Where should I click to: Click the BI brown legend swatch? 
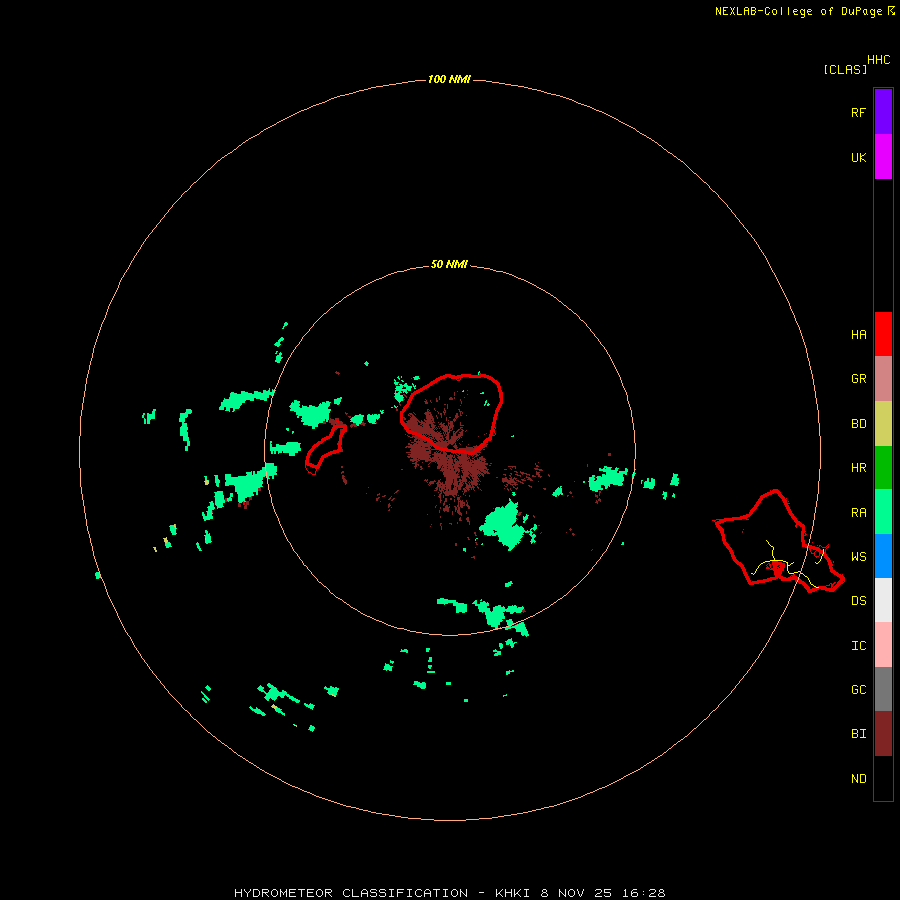click(883, 734)
